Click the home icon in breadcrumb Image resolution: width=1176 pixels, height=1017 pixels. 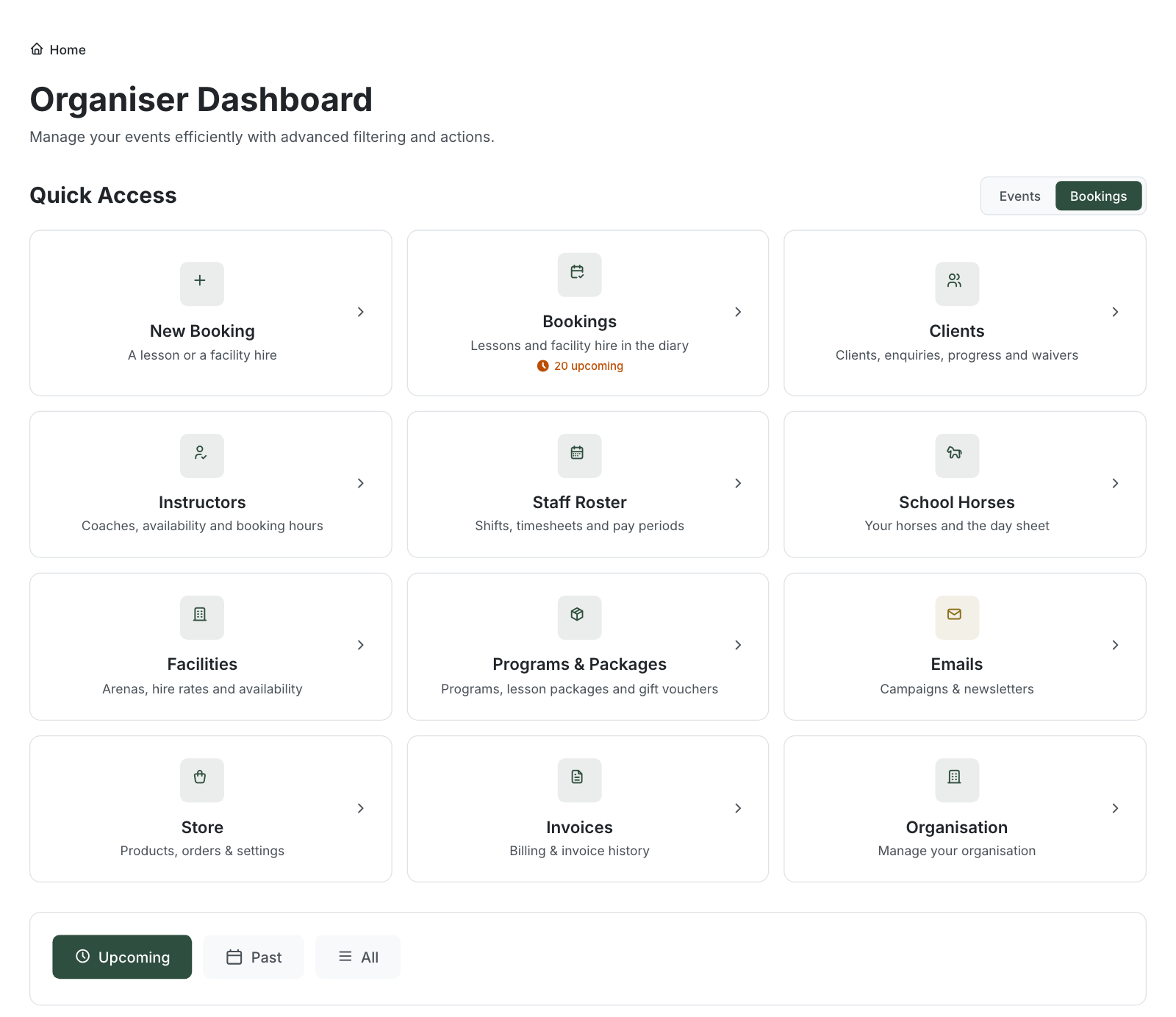[x=37, y=49]
